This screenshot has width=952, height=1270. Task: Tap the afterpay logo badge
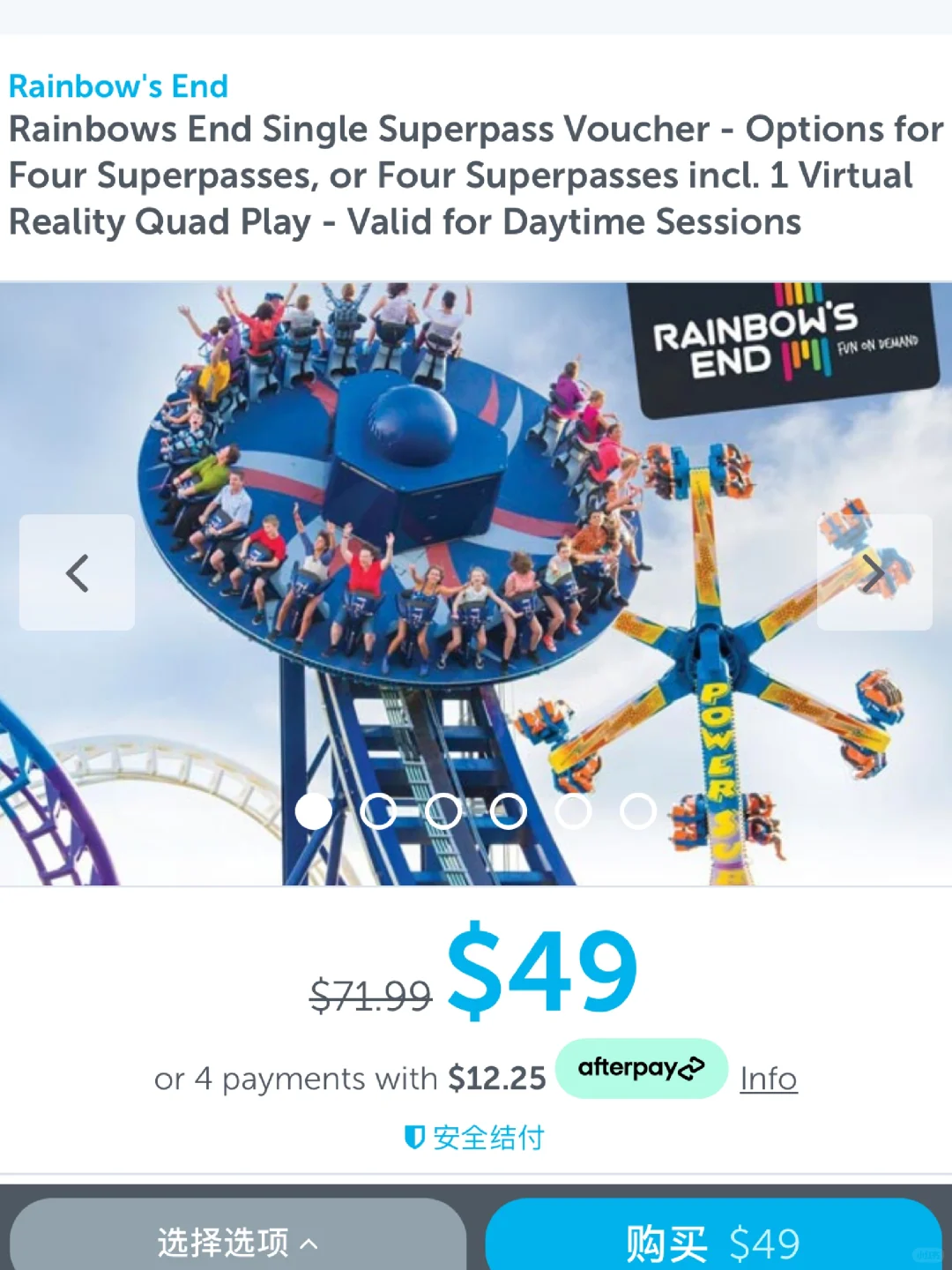click(x=642, y=1068)
